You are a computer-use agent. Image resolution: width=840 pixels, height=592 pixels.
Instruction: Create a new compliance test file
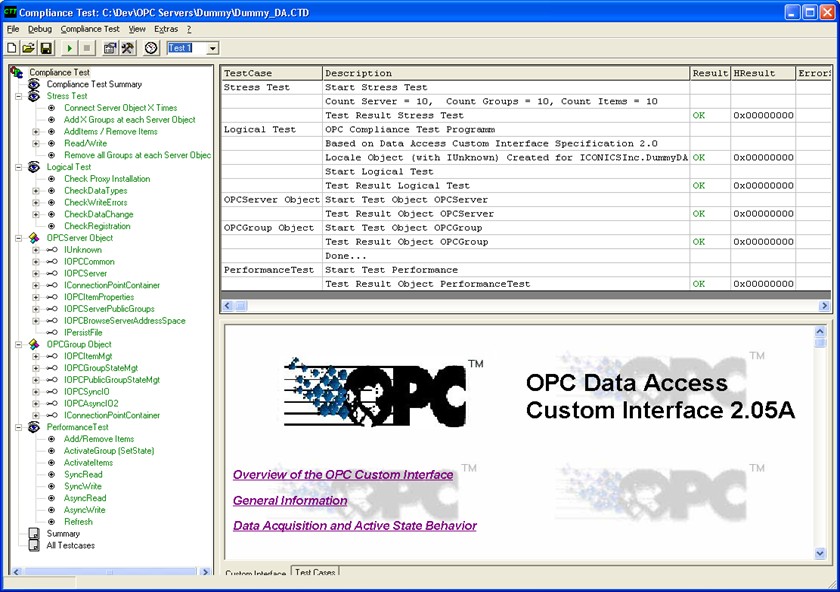tap(11, 48)
